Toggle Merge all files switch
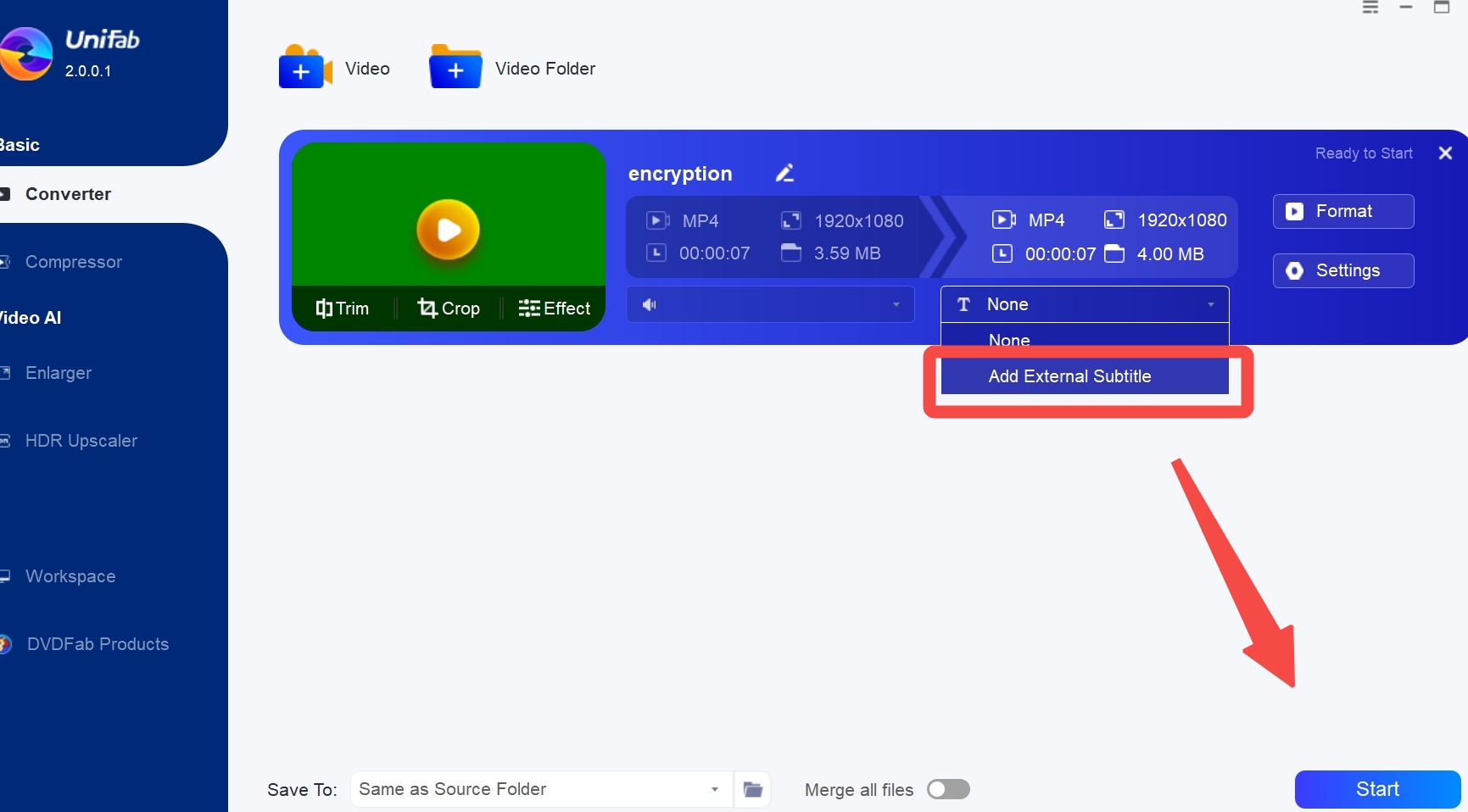The image size is (1468, 812). click(x=948, y=790)
